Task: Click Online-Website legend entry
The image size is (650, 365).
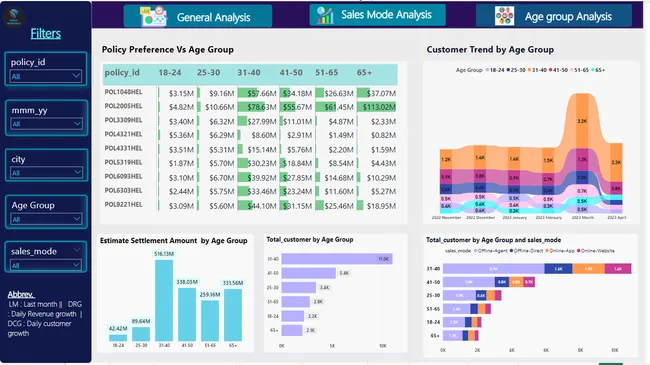Action: [x=596, y=251]
